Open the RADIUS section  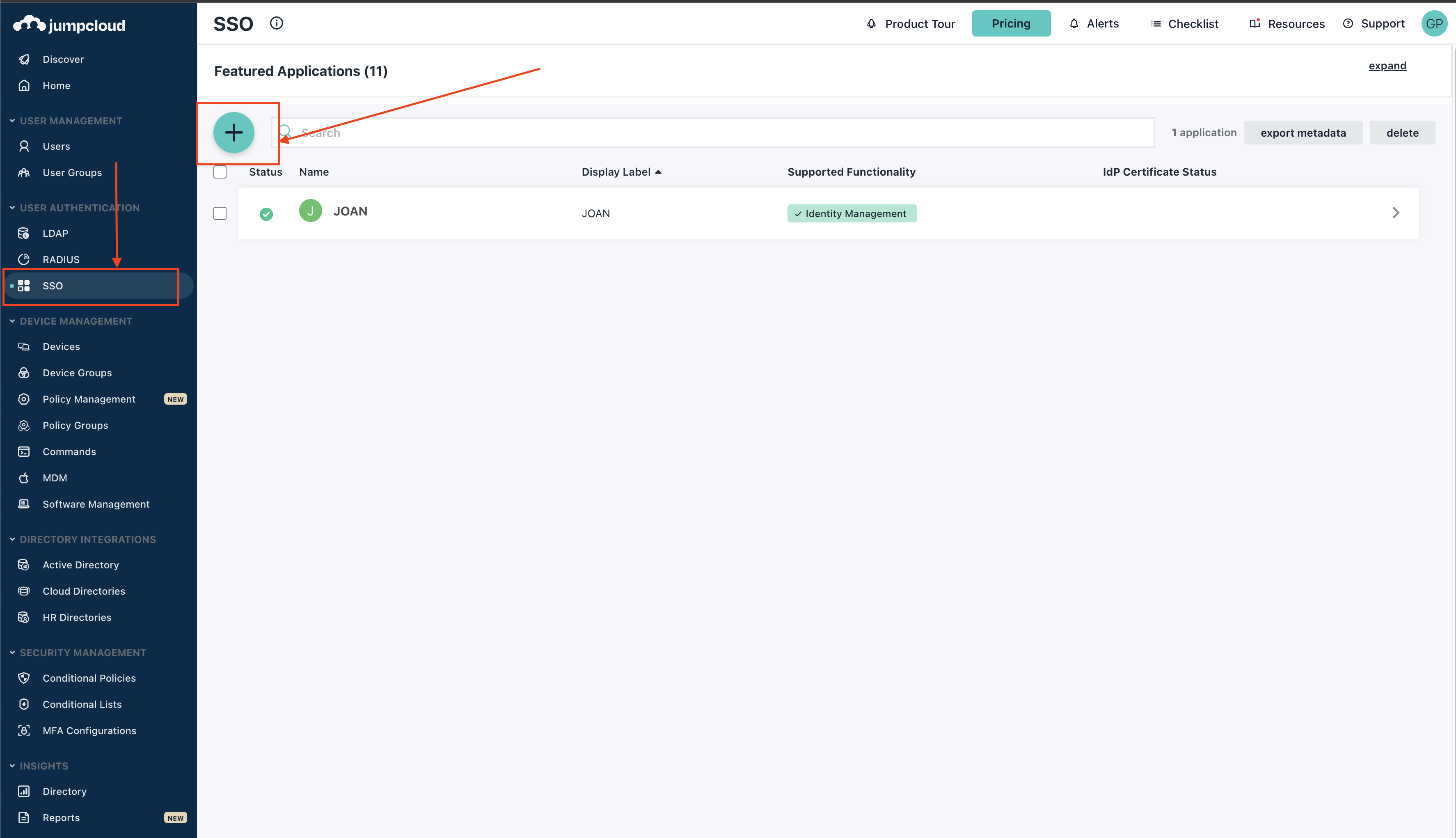pyautogui.click(x=62, y=259)
